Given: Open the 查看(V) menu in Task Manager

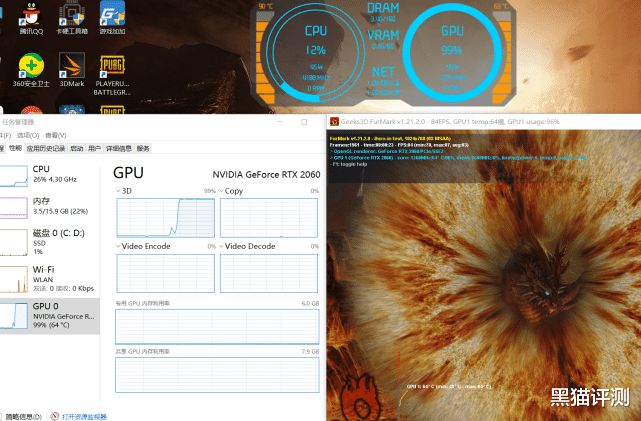Looking at the screenshot, I should (x=56, y=135).
